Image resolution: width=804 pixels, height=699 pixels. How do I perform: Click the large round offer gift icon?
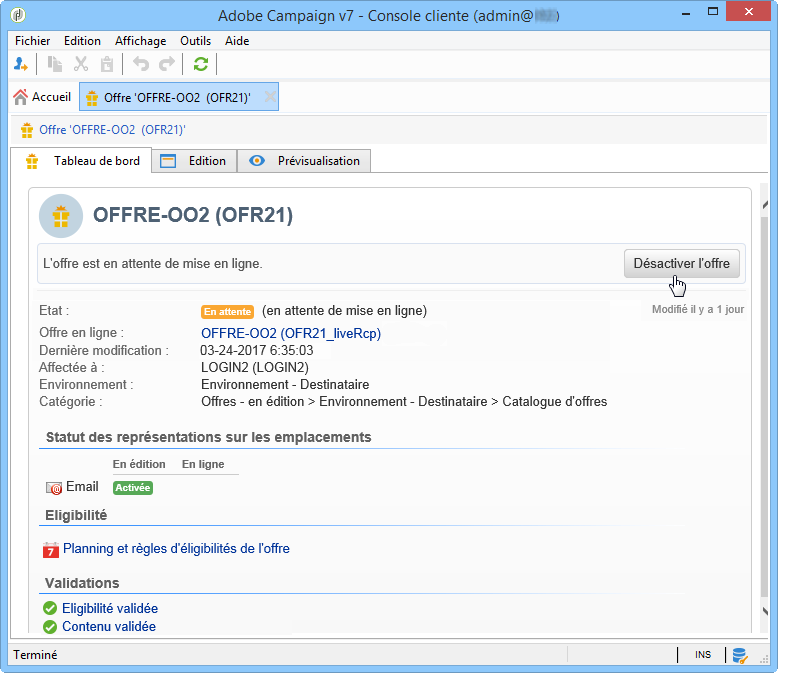61,216
